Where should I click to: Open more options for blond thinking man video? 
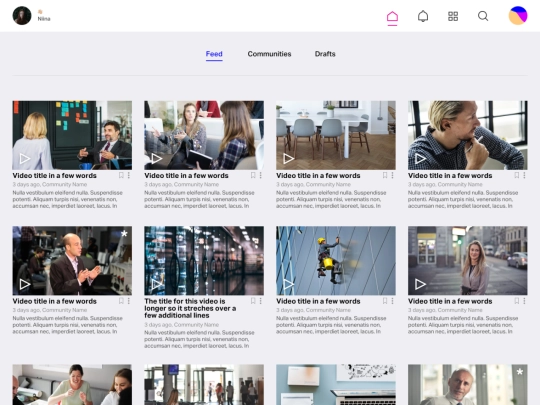525,175
